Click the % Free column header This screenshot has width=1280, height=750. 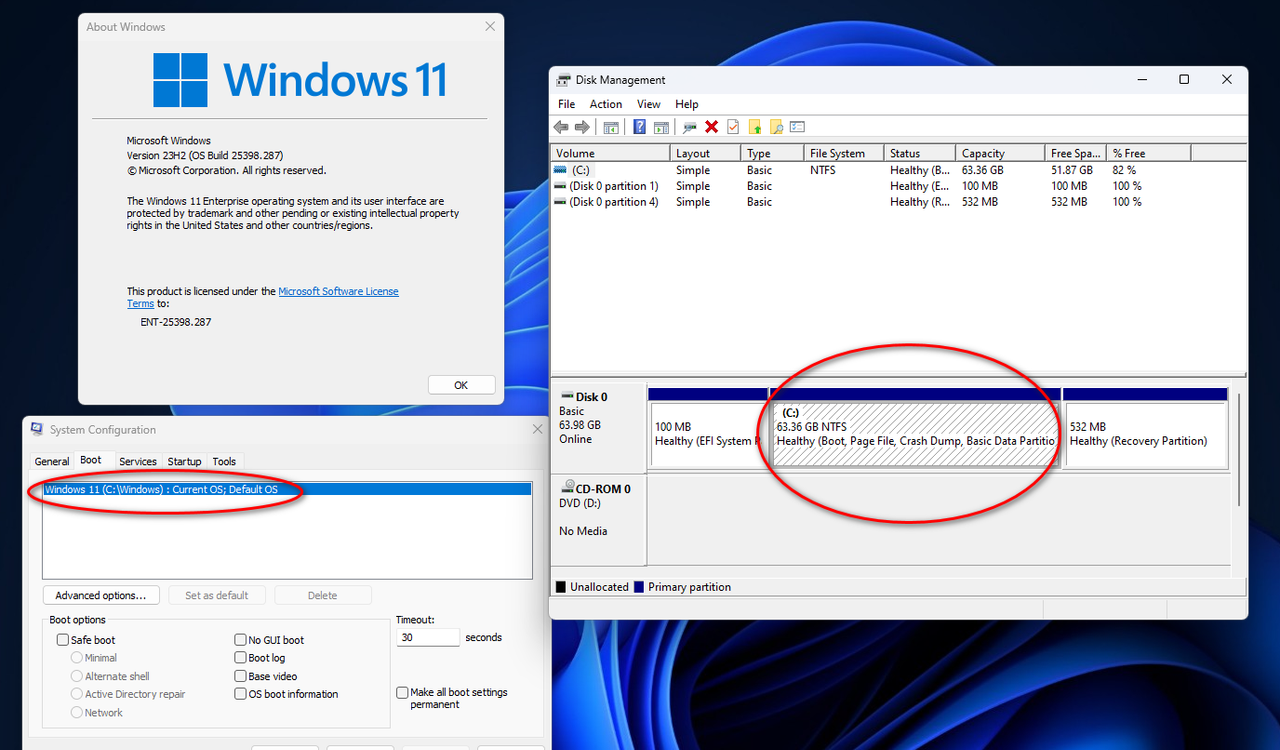tap(1148, 153)
